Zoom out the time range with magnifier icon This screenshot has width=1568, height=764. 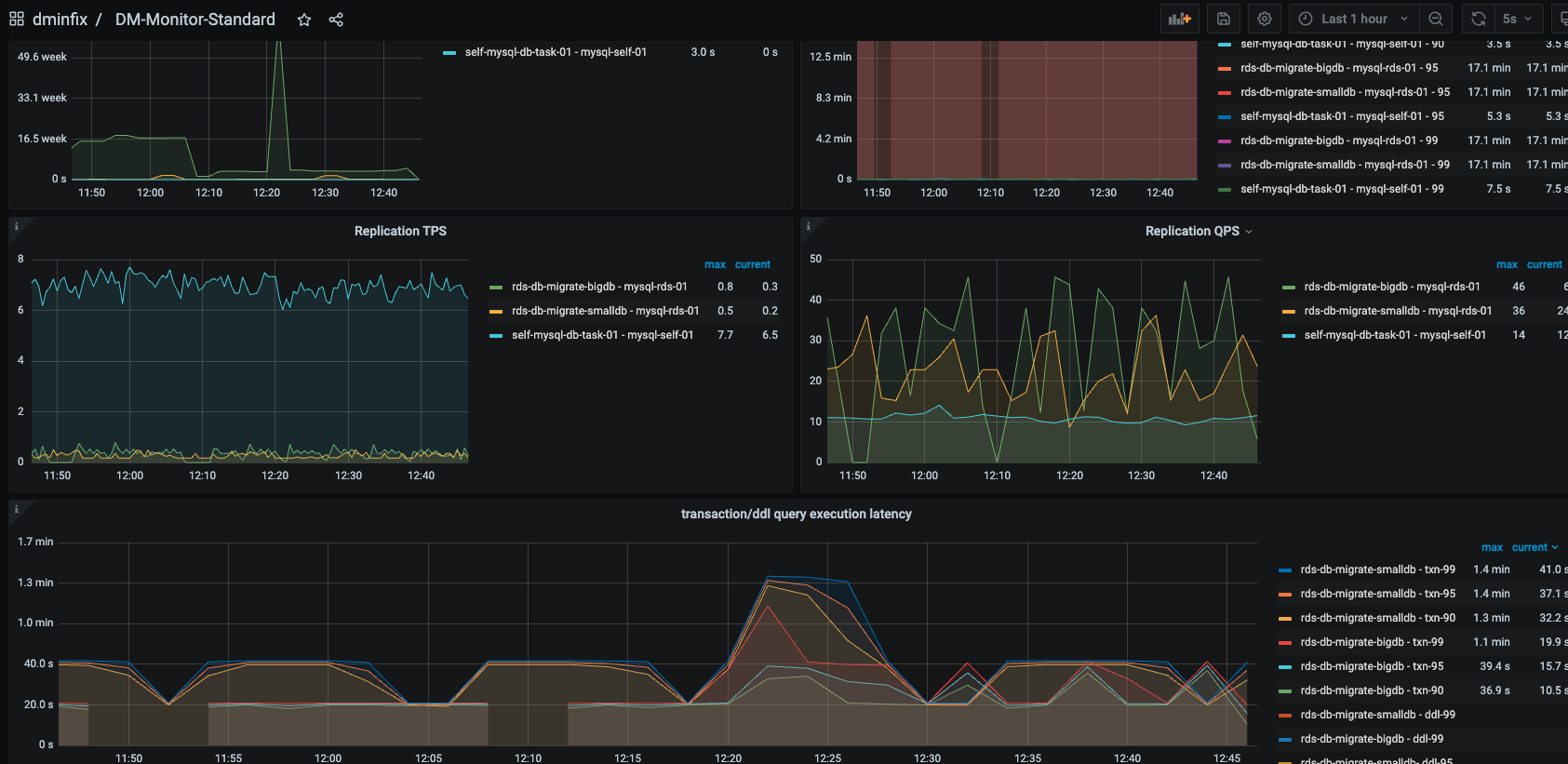pos(1436,19)
